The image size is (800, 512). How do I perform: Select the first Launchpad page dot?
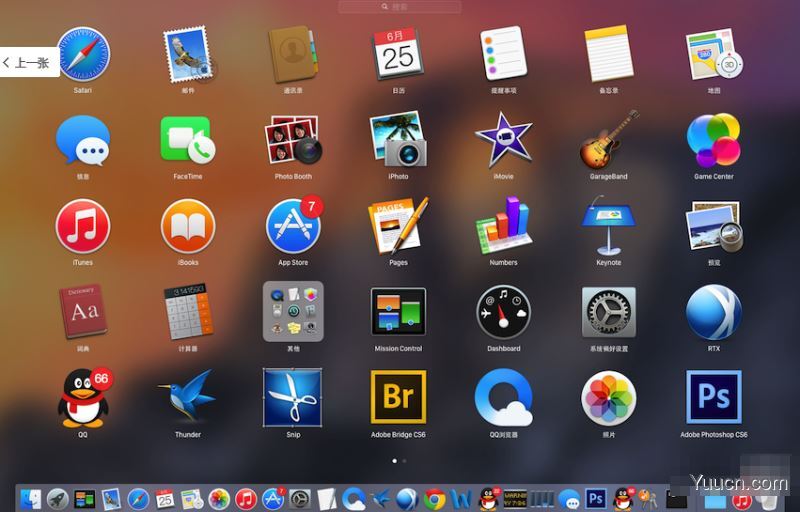[394, 460]
